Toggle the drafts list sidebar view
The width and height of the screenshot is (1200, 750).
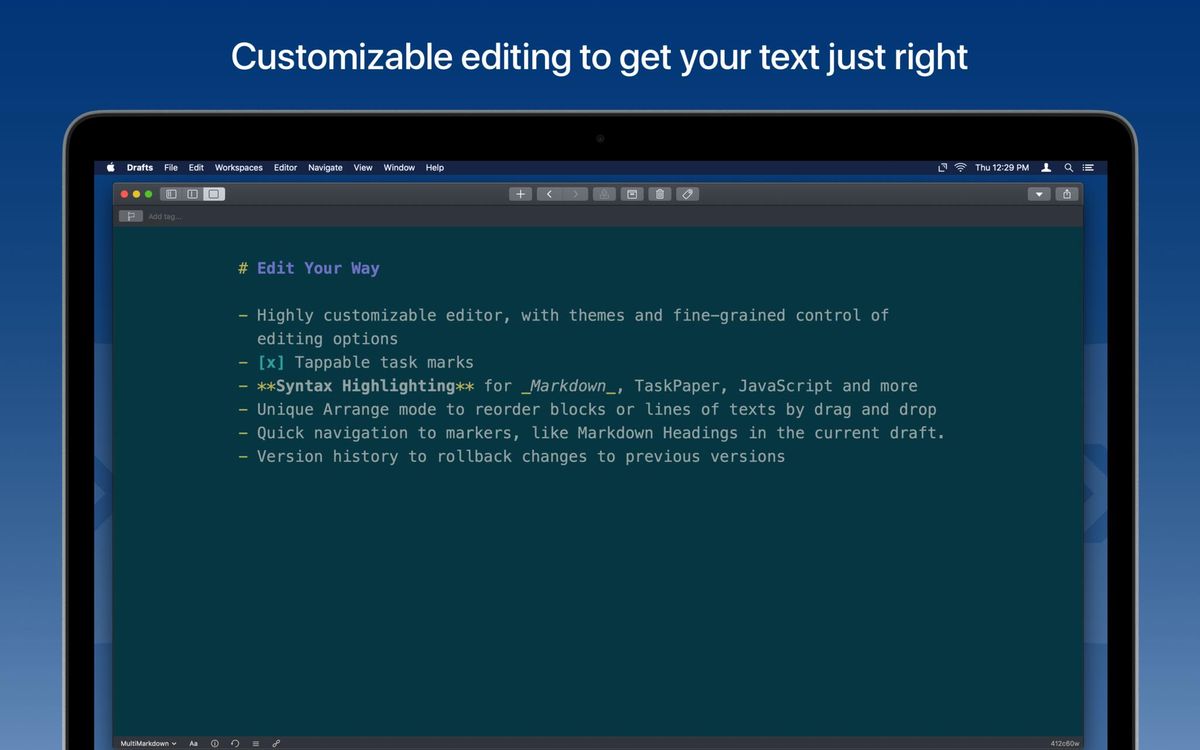[x=170, y=193]
